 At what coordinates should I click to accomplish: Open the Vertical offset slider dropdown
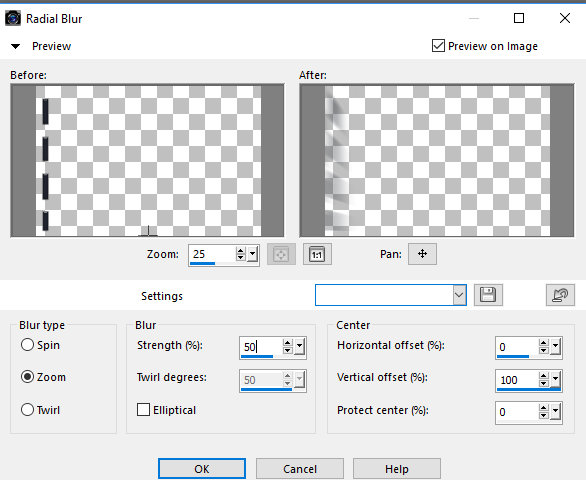click(555, 380)
